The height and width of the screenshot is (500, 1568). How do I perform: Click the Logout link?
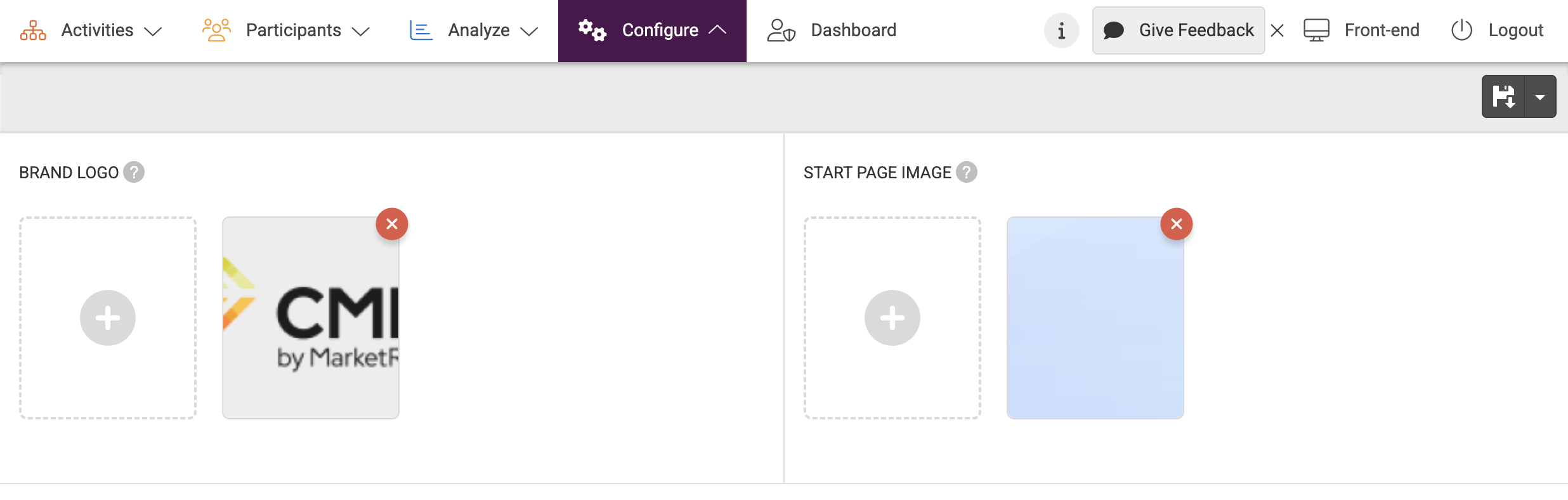(1497, 30)
